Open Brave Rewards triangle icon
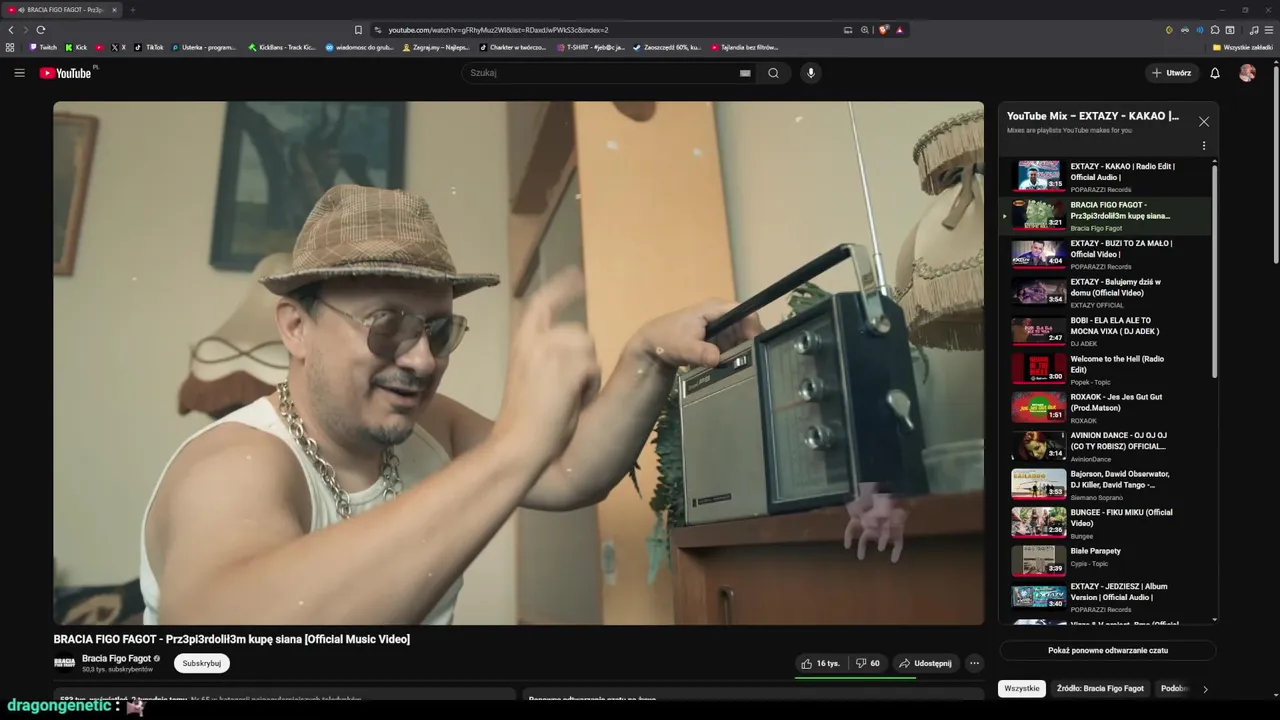The width and height of the screenshot is (1280, 720). (x=899, y=30)
